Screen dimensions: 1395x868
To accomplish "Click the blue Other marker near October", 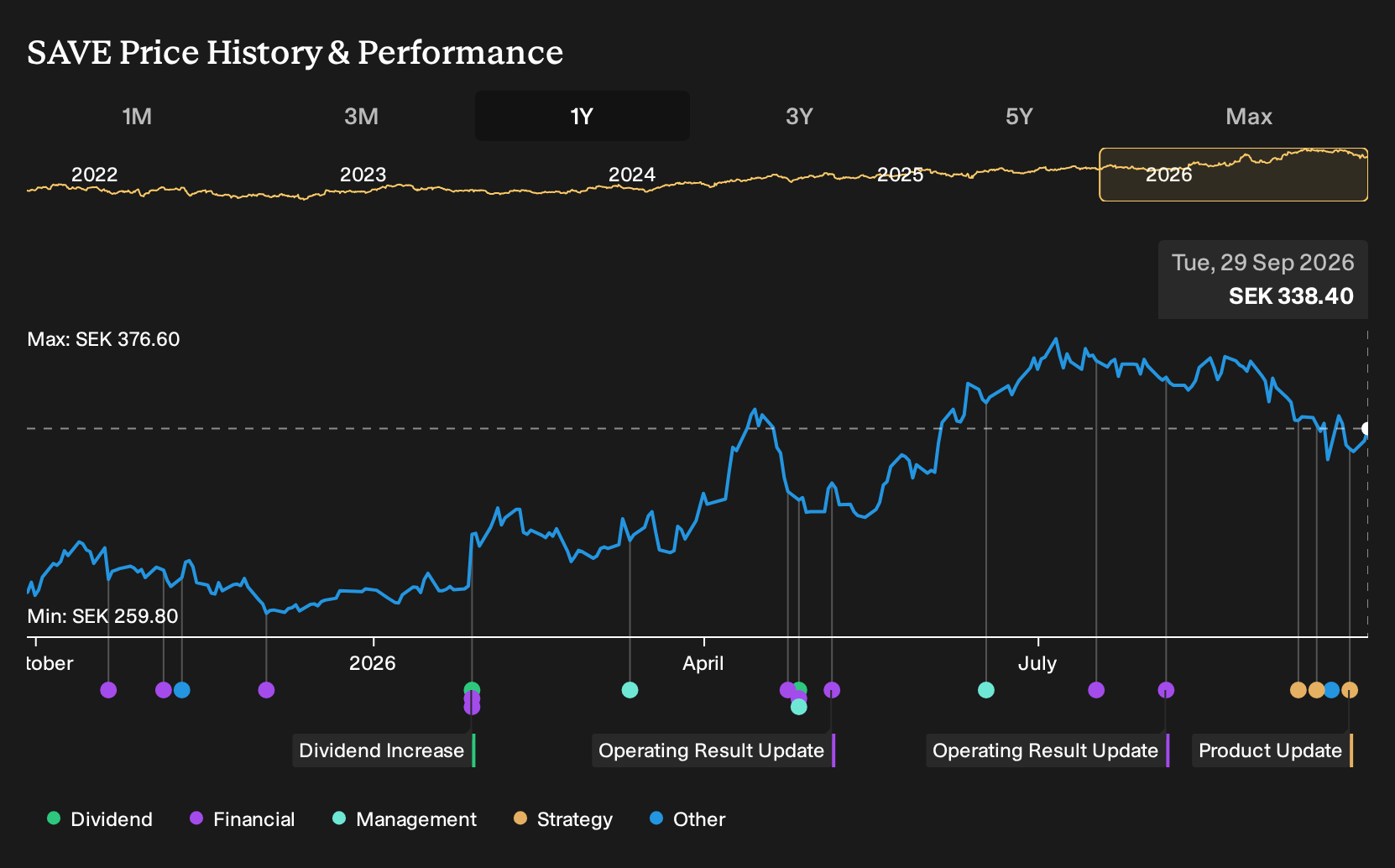I will pos(181,690).
